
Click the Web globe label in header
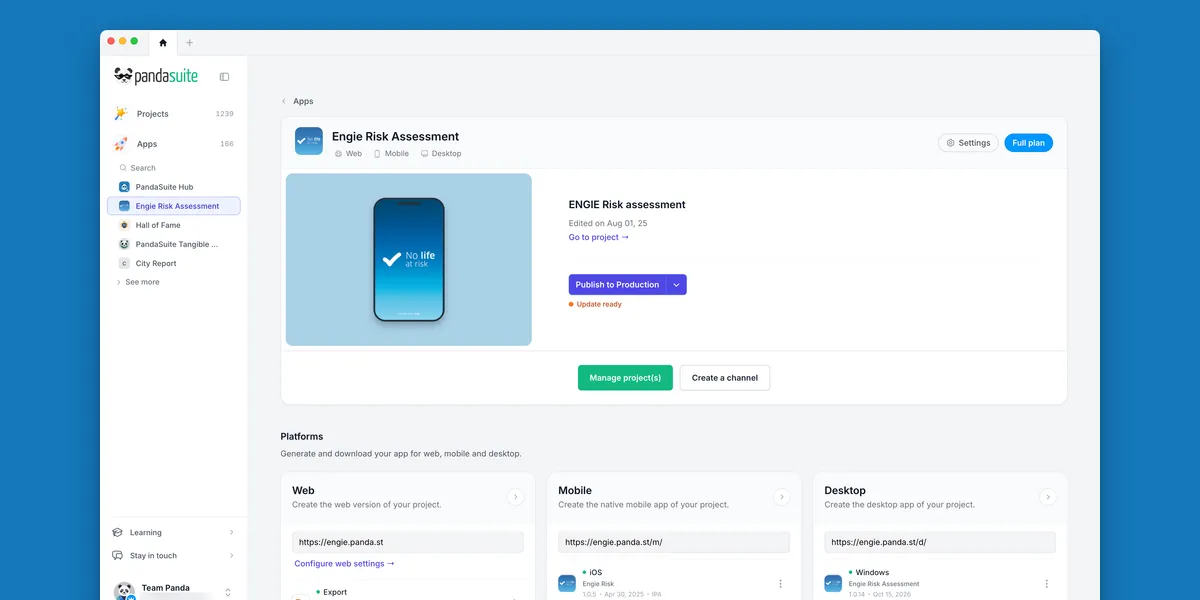[x=348, y=154]
